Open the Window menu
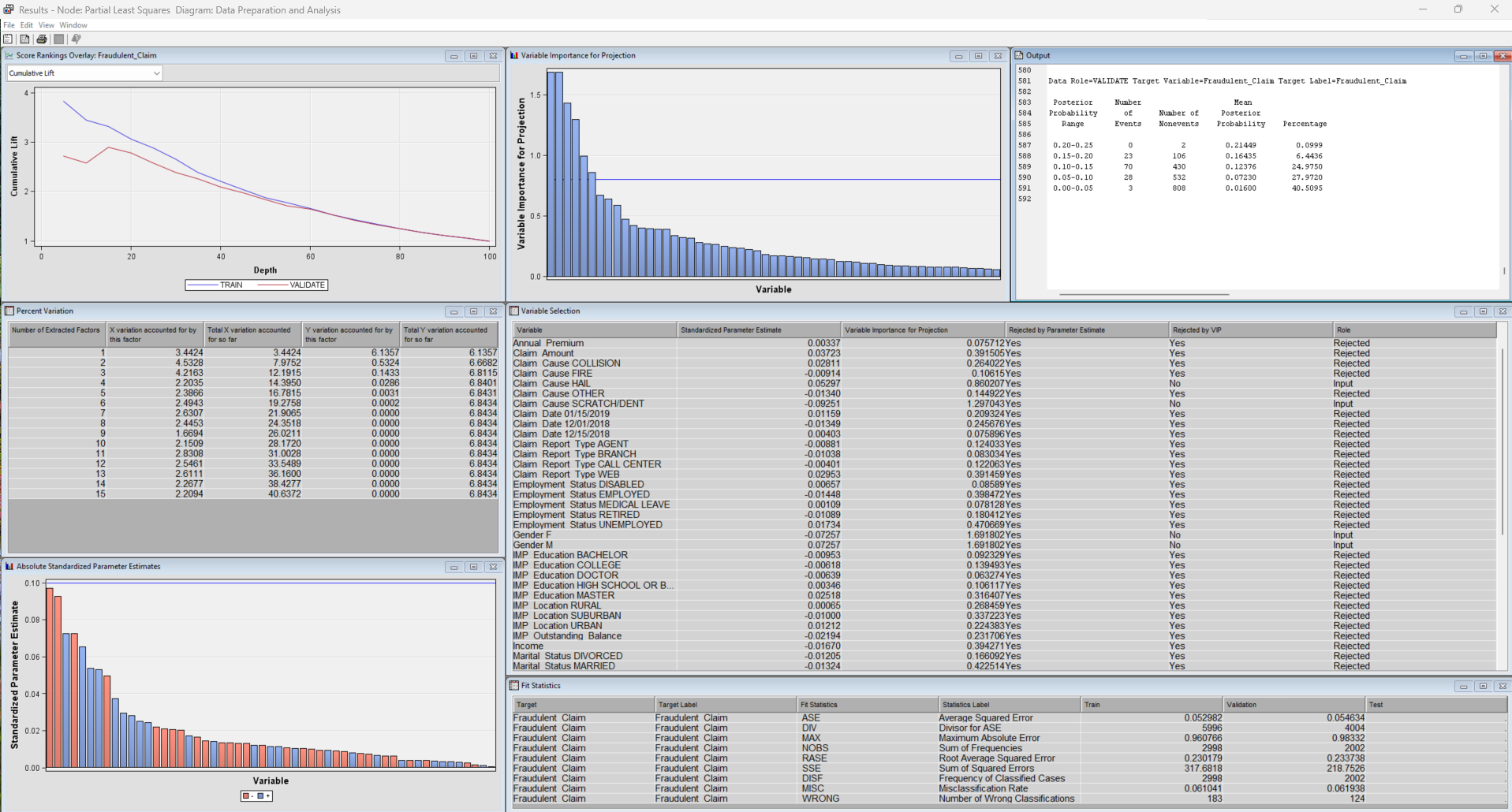Image resolution: width=1512 pixels, height=812 pixels. (x=73, y=25)
